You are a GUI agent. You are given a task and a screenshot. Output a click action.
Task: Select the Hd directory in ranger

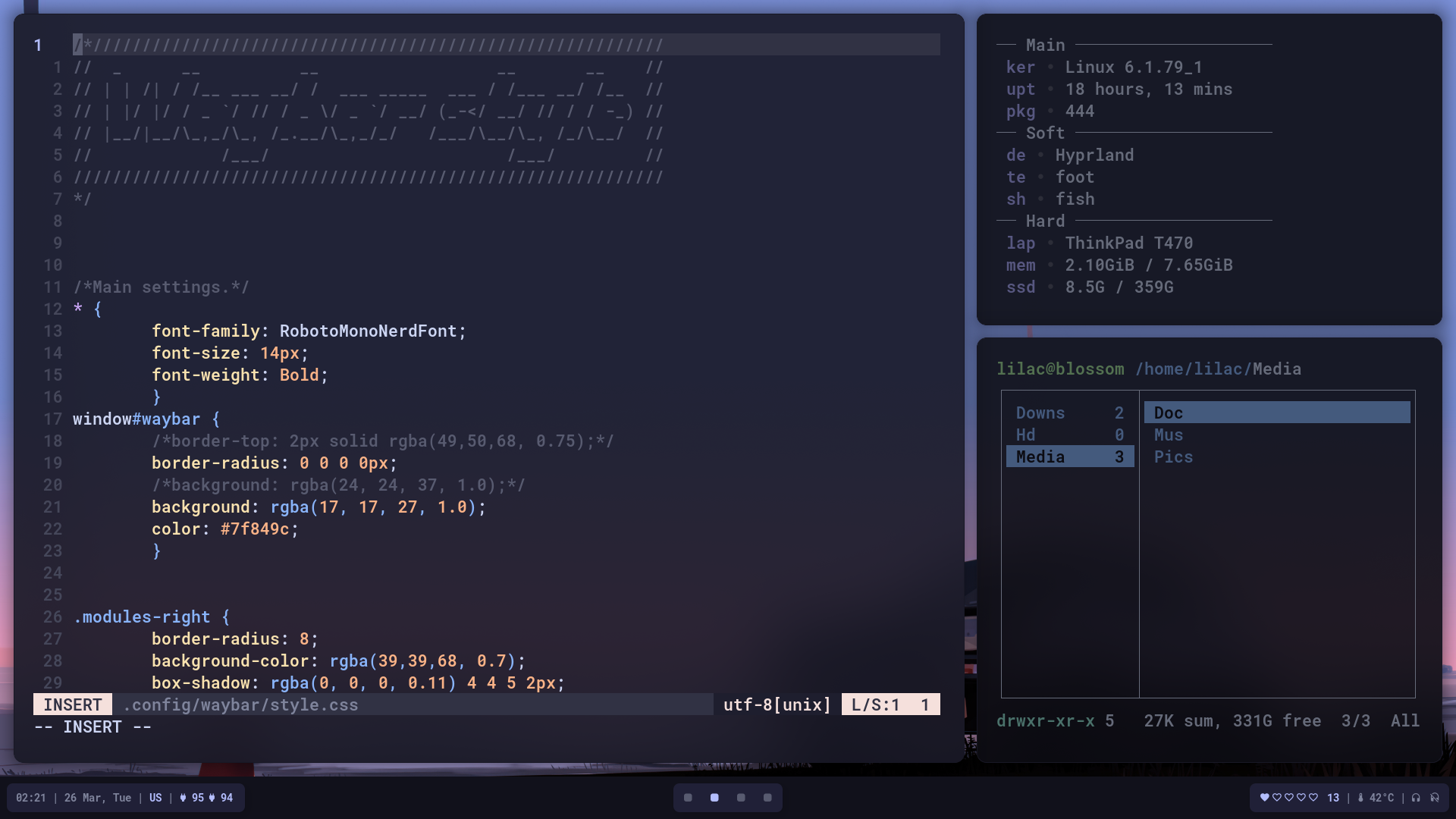1070,435
